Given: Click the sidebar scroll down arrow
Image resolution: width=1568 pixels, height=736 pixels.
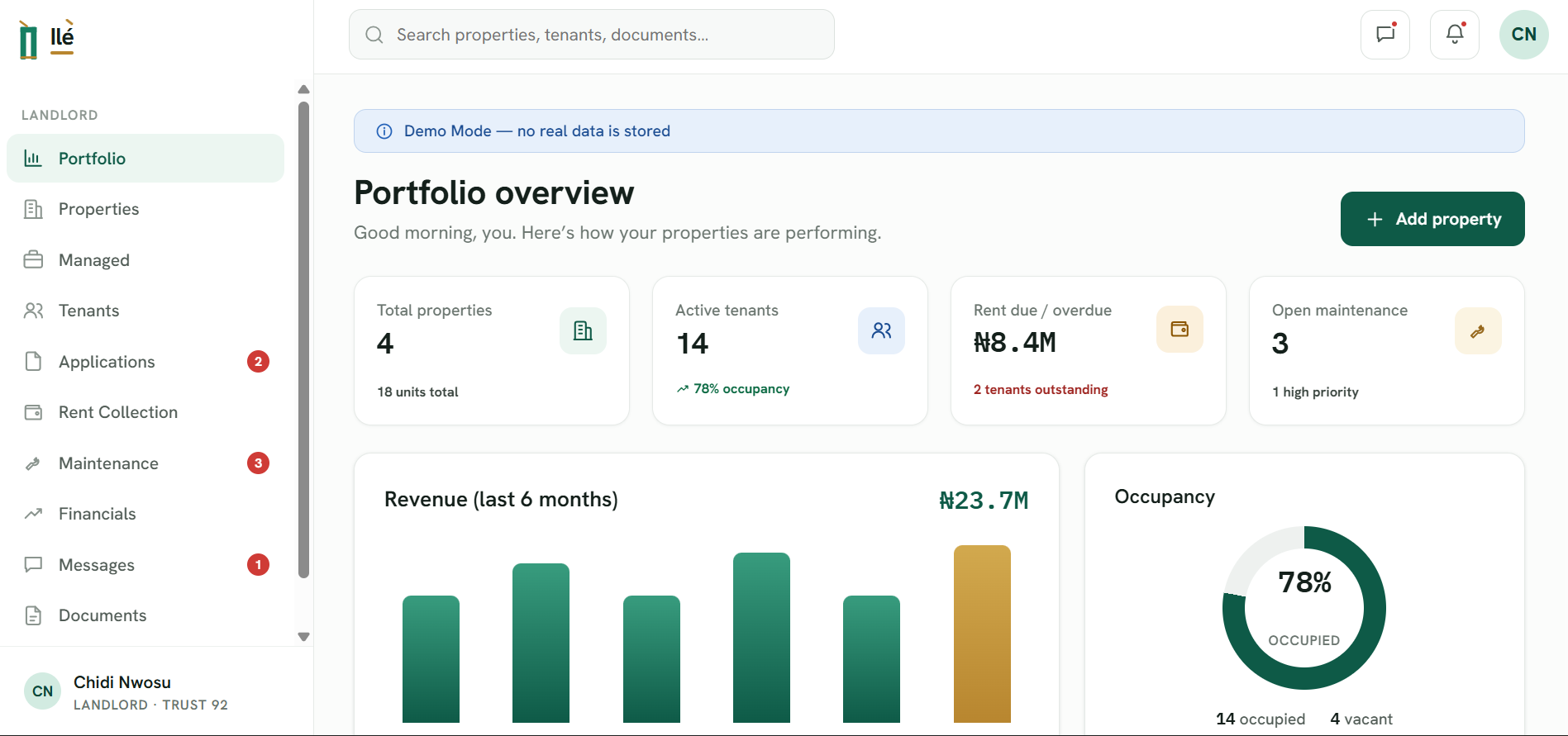Looking at the screenshot, I should point(303,637).
